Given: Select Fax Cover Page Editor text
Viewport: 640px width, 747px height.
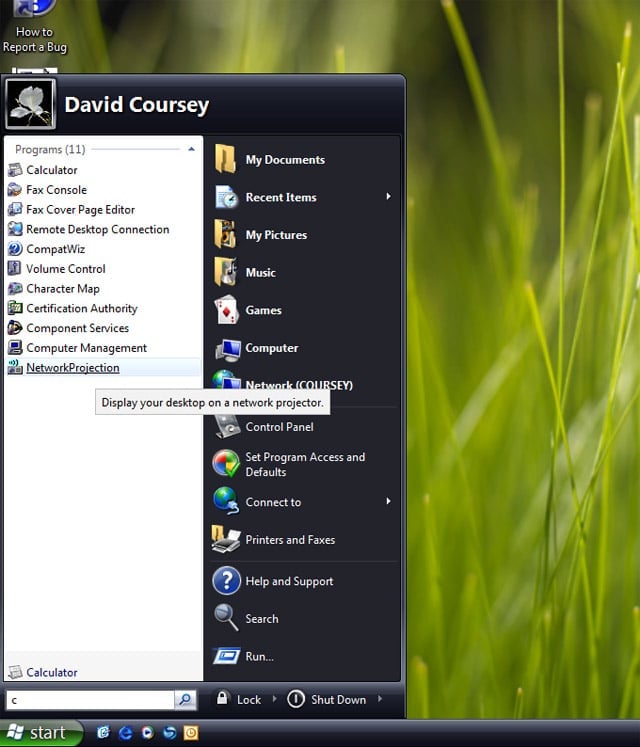Looking at the screenshot, I should tap(81, 210).
